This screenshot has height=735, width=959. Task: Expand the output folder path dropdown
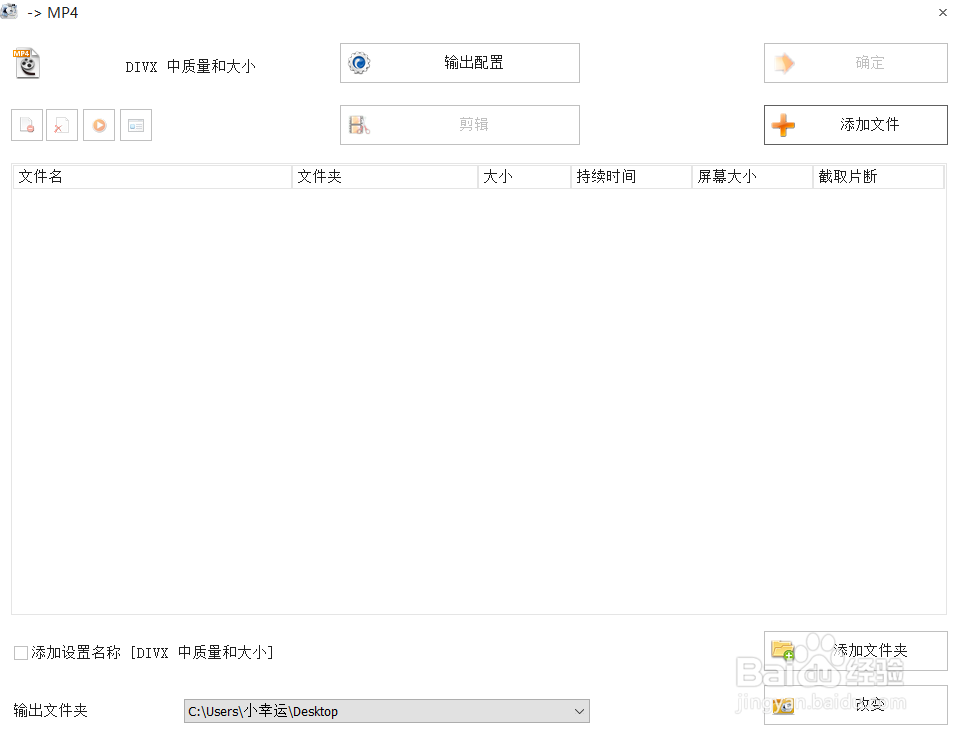pyautogui.click(x=579, y=711)
